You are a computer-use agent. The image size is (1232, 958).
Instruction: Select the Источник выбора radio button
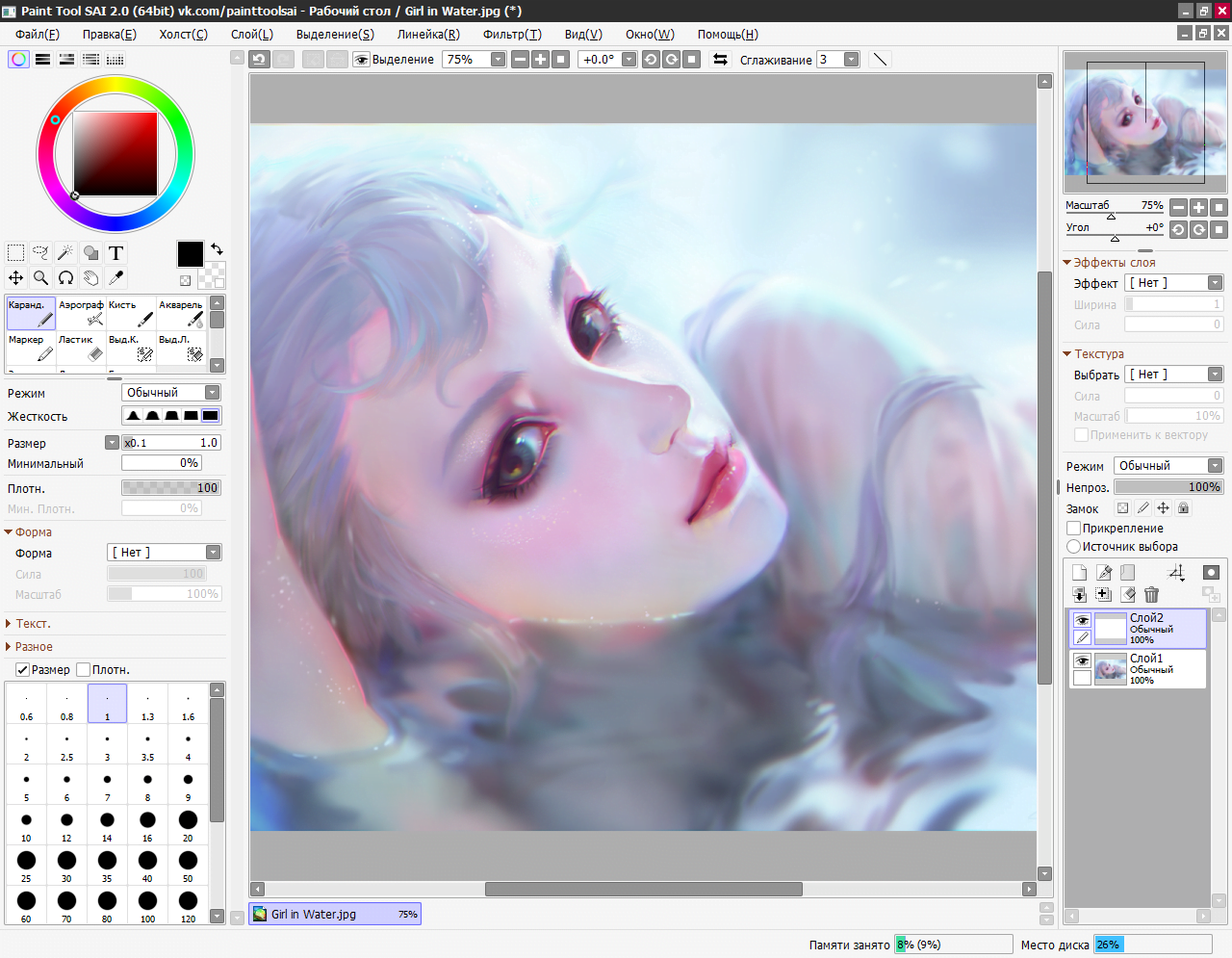pyautogui.click(x=1074, y=546)
